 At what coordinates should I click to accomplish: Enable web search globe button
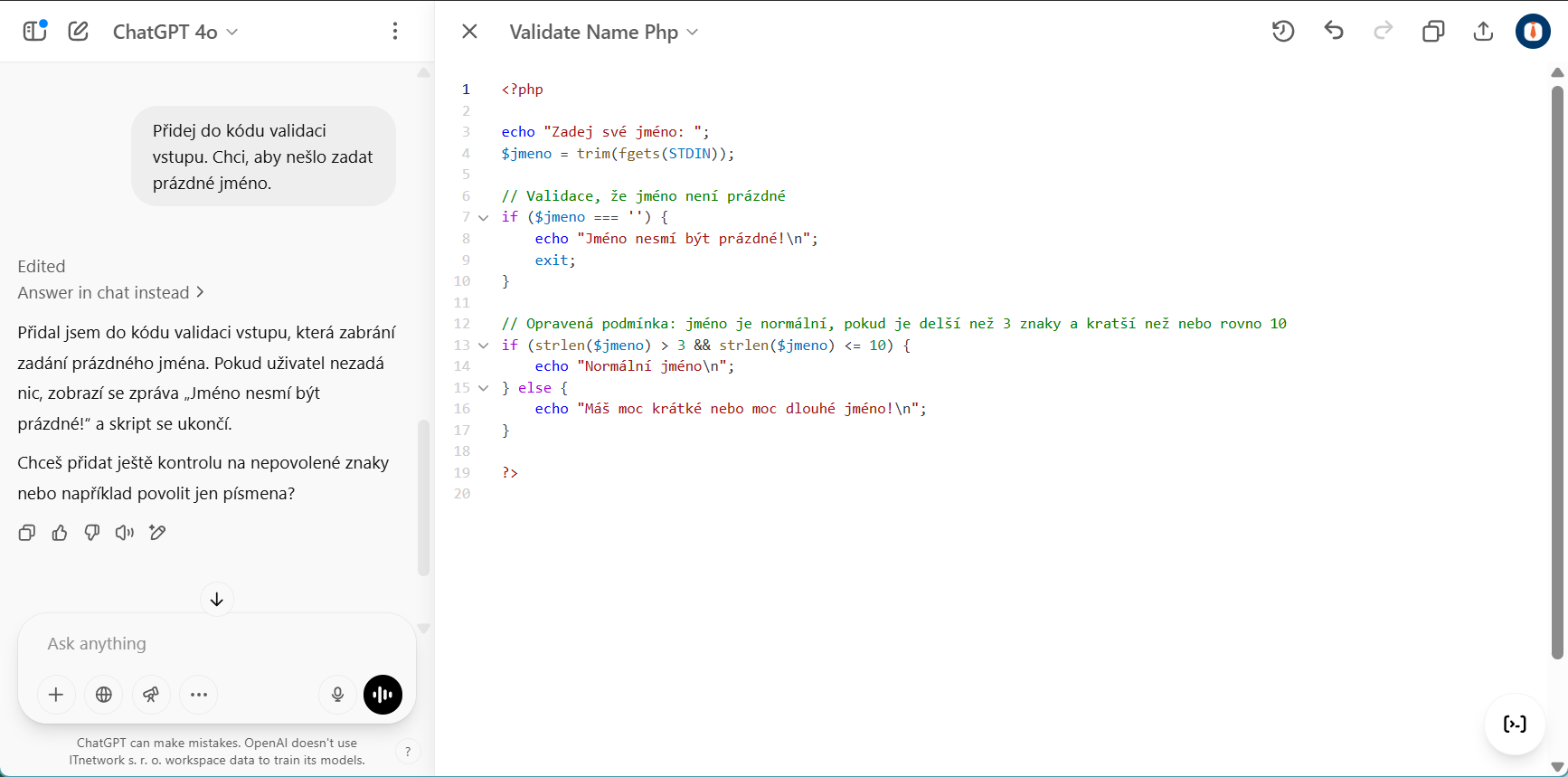coord(104,695)
